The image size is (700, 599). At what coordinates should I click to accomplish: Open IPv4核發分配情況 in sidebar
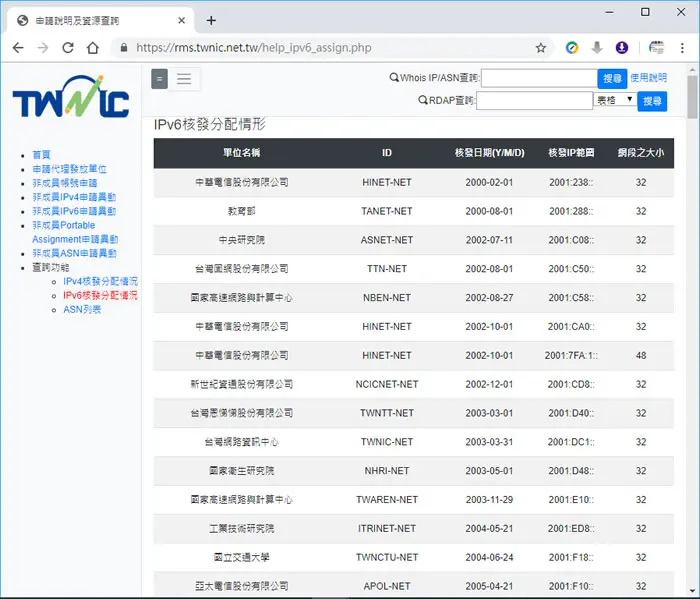100,281
